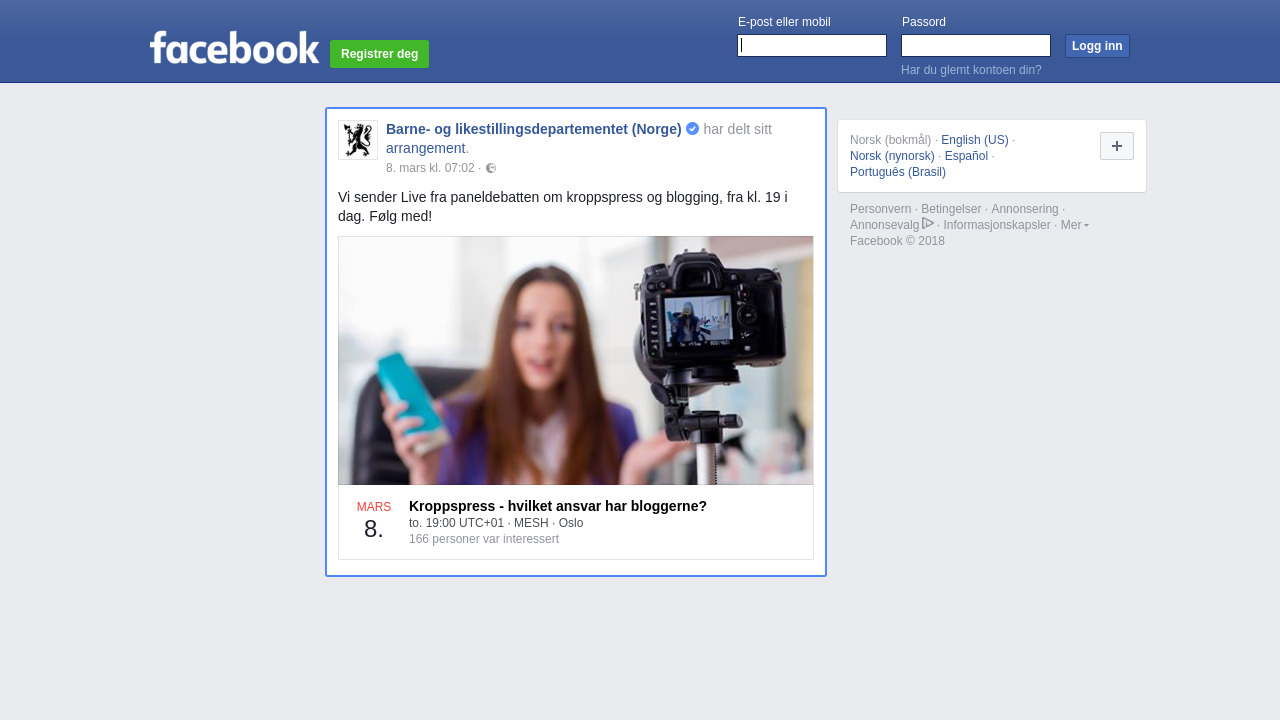The image size is (1280, 720).
Task: Follow the arrangement link in the post
Action: click(425, 148)
